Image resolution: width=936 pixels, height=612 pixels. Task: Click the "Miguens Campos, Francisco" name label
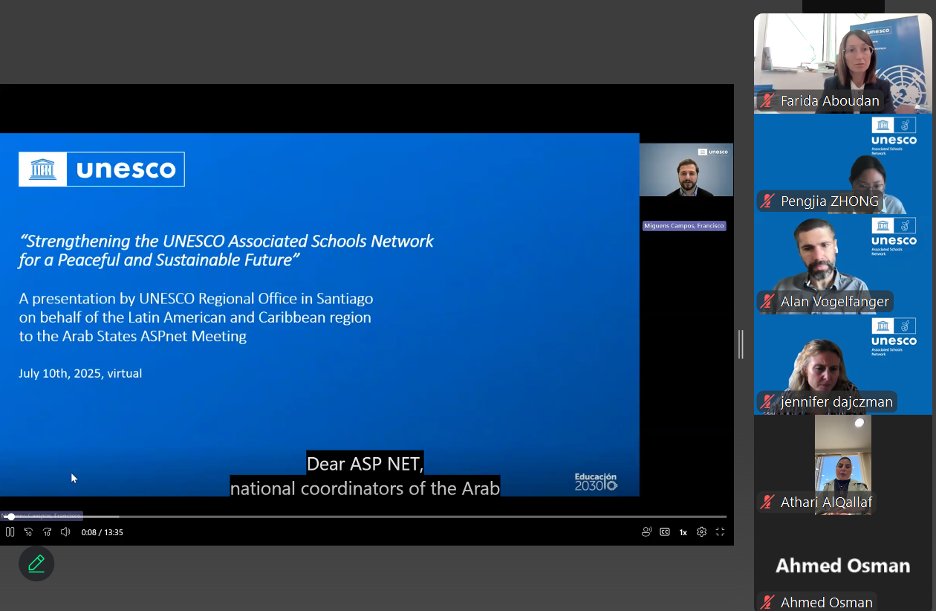click(684, 226)
